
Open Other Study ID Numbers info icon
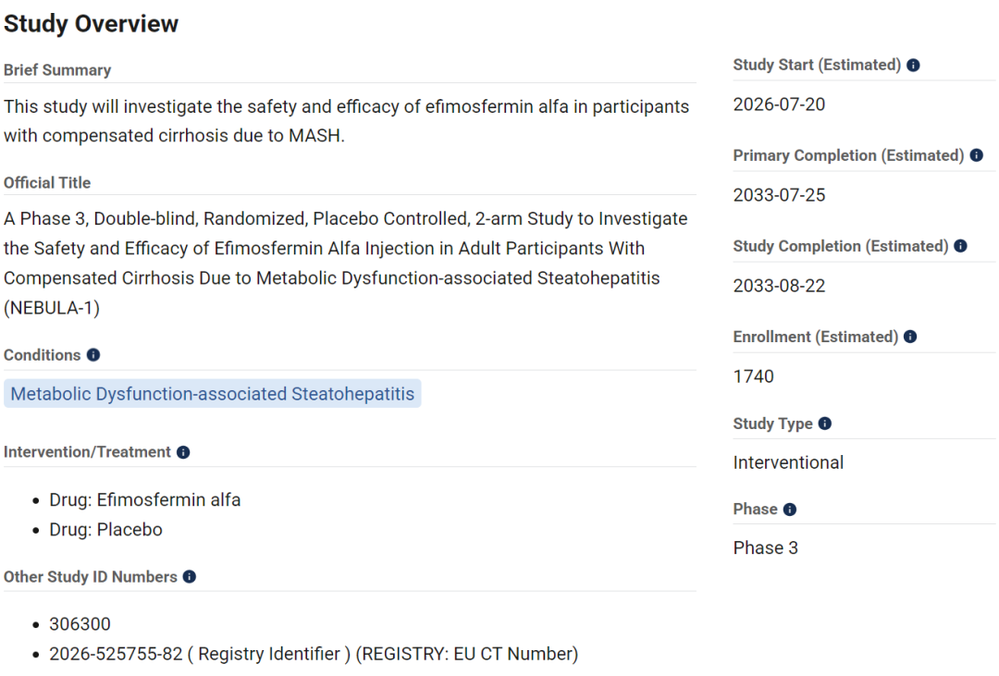click(x=189, y=577)
